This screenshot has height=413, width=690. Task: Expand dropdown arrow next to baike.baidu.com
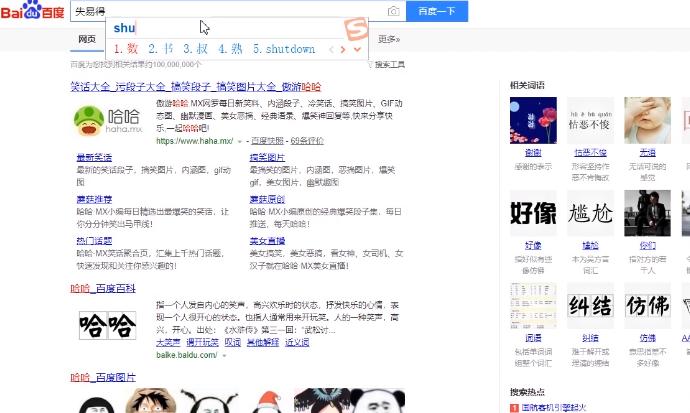pos(224,355)
